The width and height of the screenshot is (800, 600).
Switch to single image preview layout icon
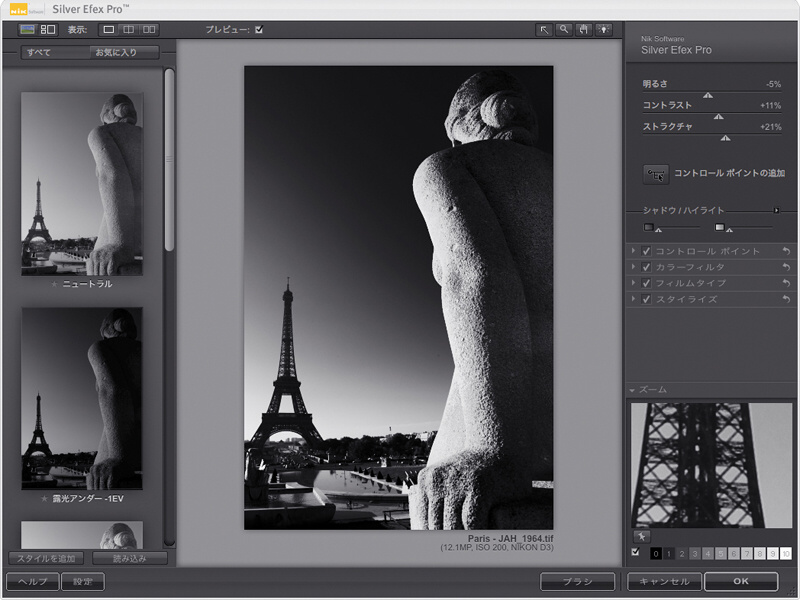pyautogui.click(x=108, y=30)
